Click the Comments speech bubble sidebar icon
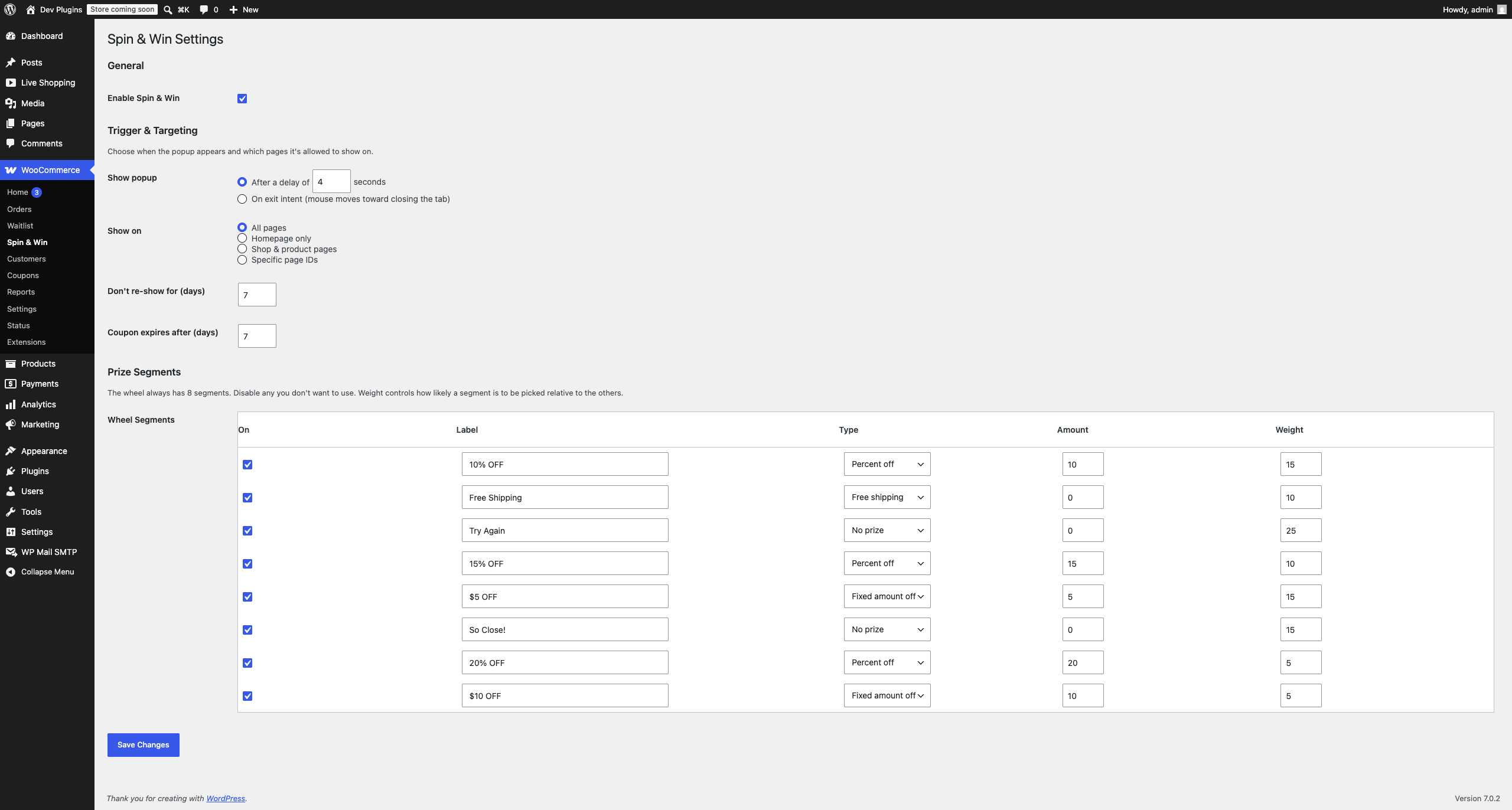The image size is (1512, 810). pos(11,143)
